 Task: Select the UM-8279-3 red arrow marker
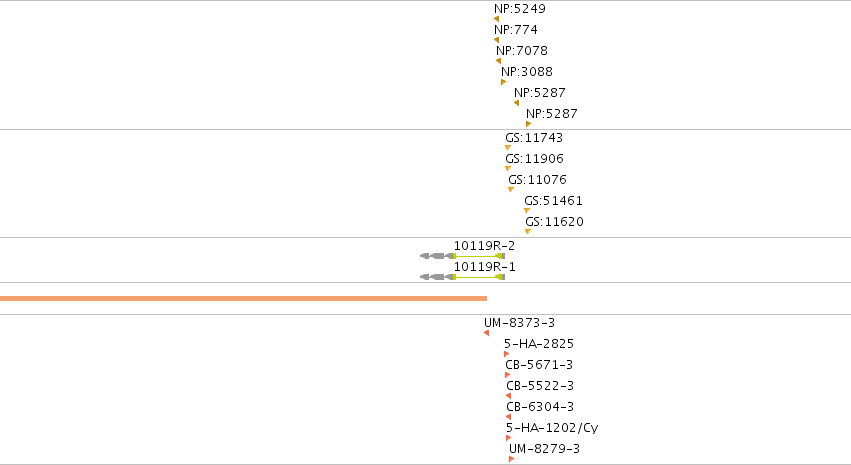(x=511, y=459)
